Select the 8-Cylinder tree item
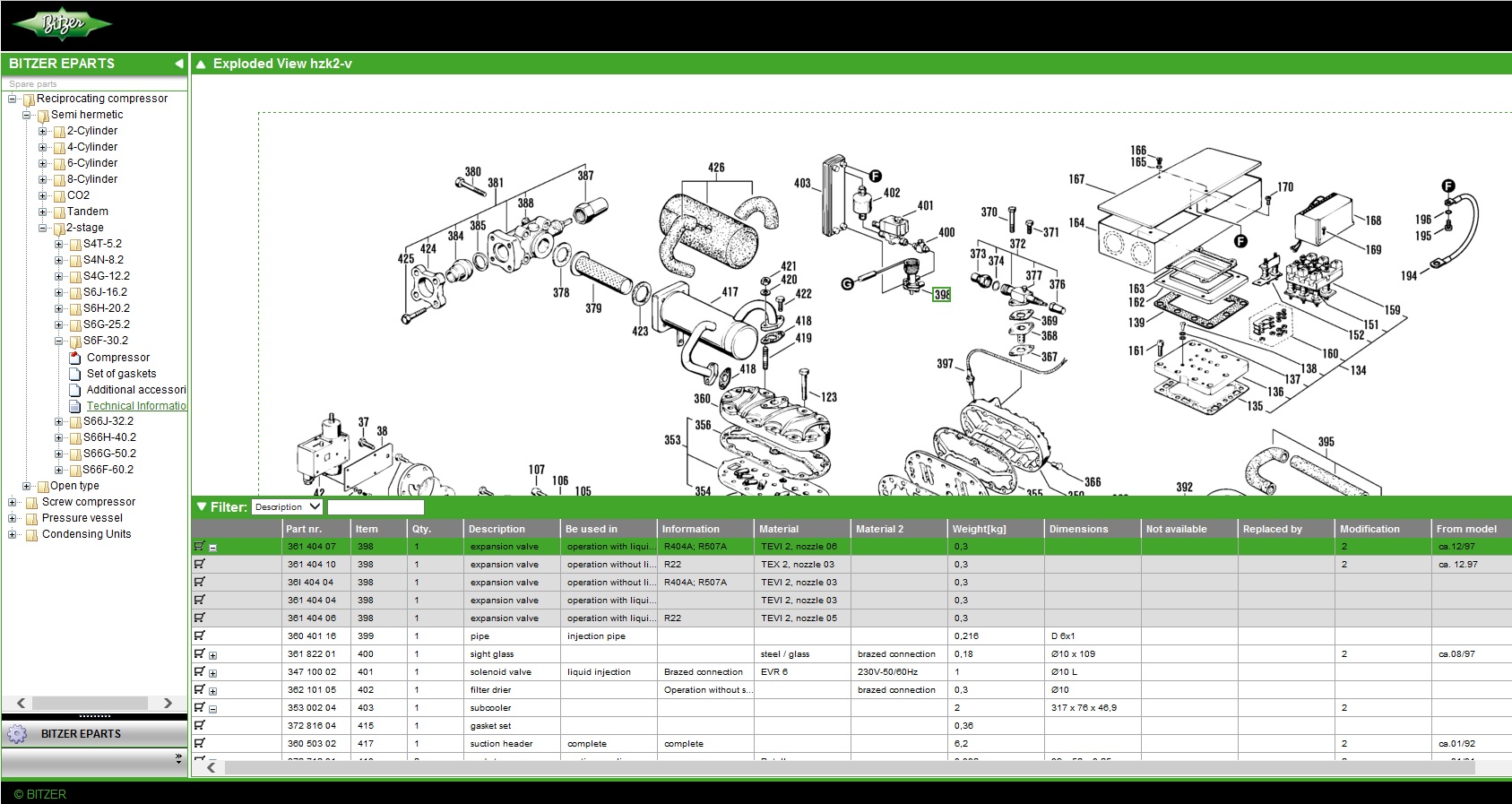The height and width of the screenshot is (804, 1512). [x=92, y=179]
